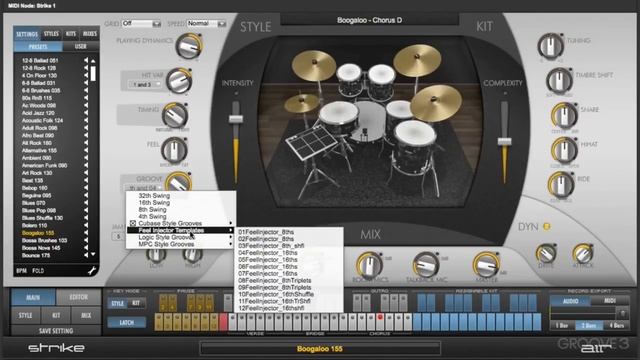Image resolution: width=640 pixels, height=360 pixels.
Task: Turn the Talkback Mic knob
Action: (426, 264)
